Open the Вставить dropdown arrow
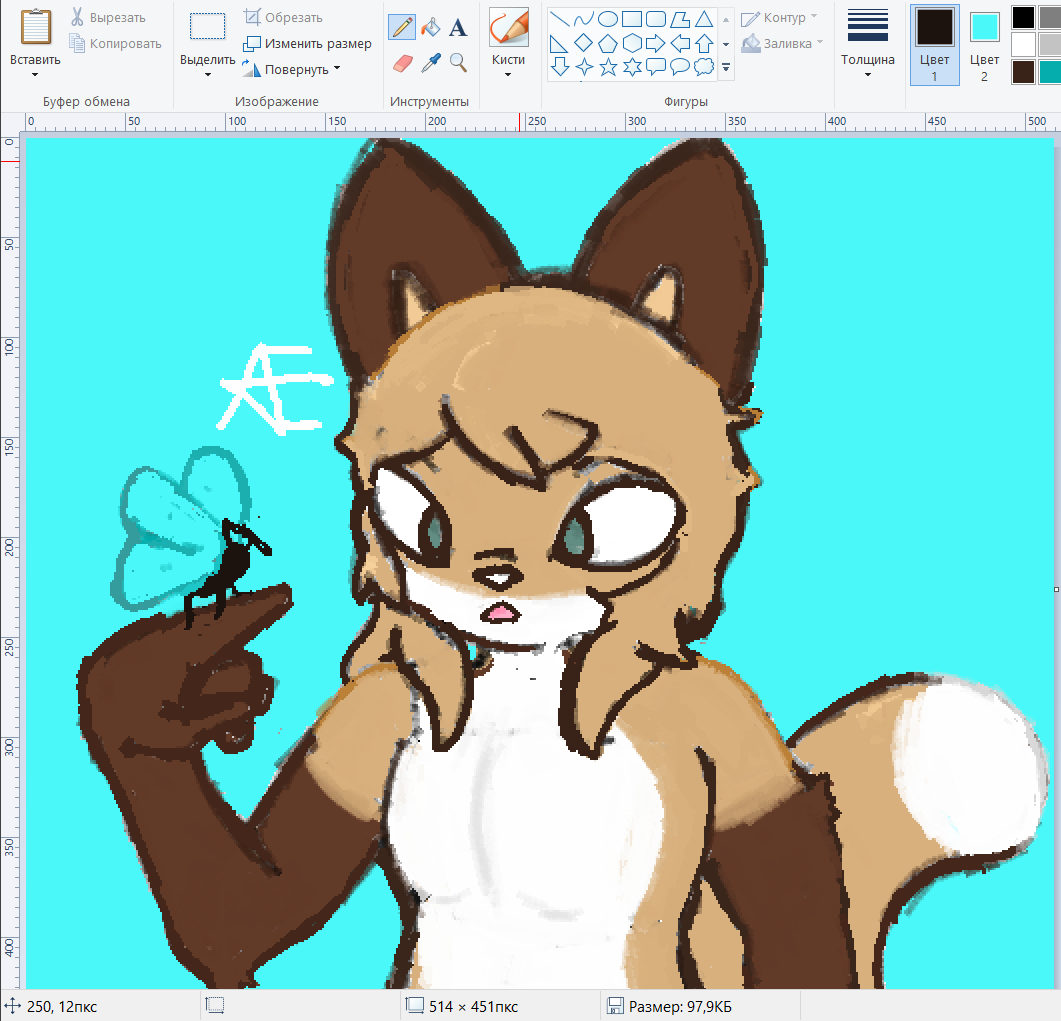 point(35,75)
